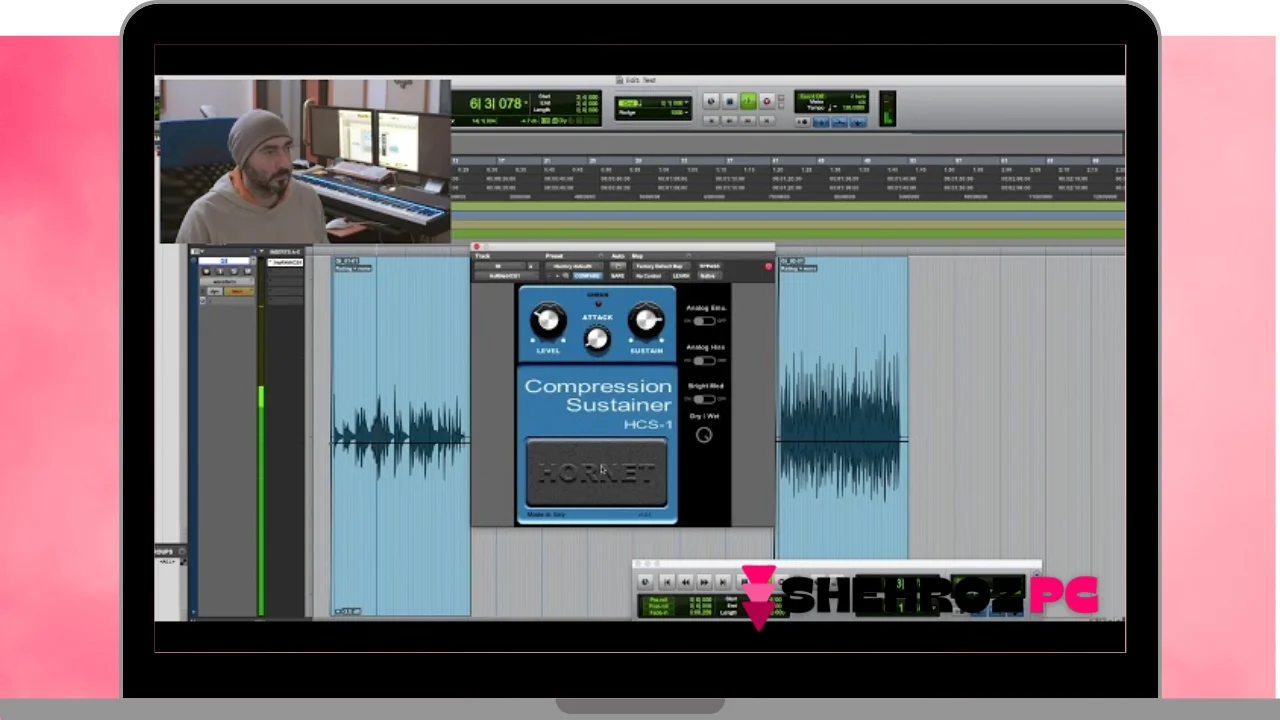The image size is (1280, 720).
Task: Toggle the Online button left of Stop
Action: pyautogui.click(x=711, y=101)
